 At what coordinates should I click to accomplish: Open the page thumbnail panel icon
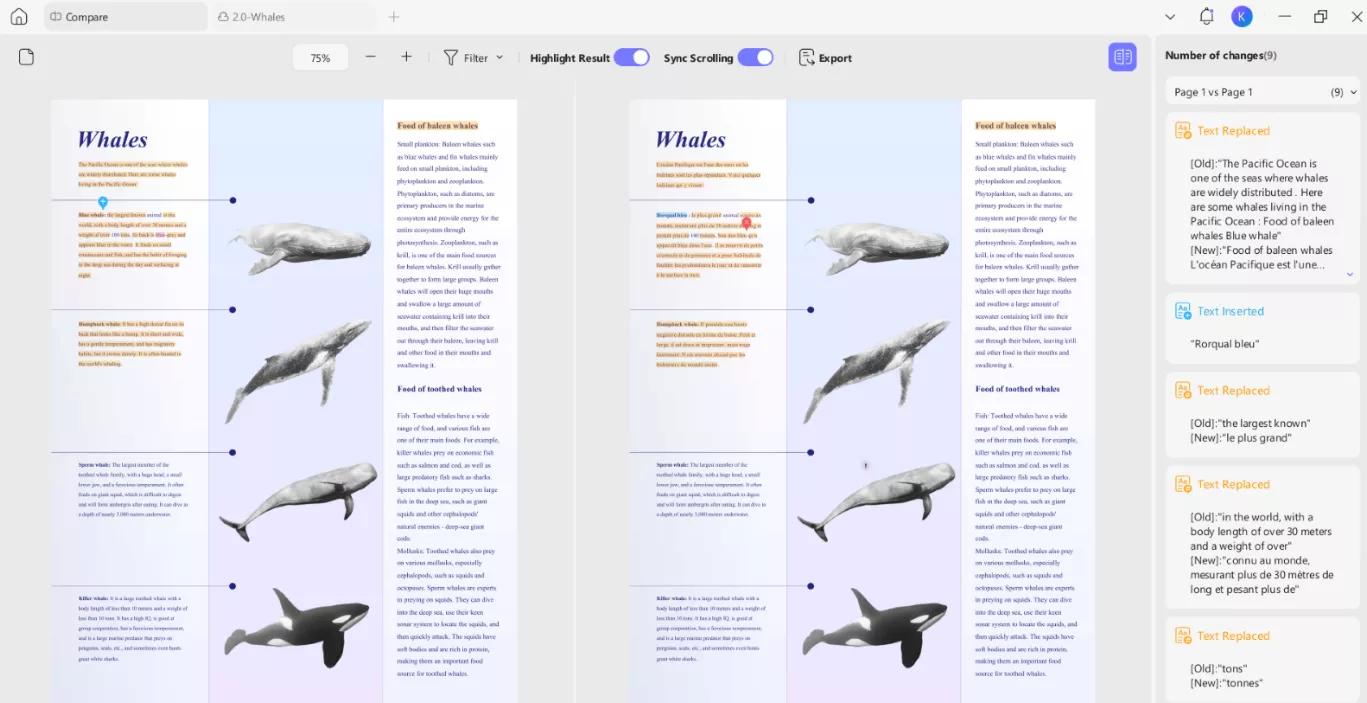26,57
